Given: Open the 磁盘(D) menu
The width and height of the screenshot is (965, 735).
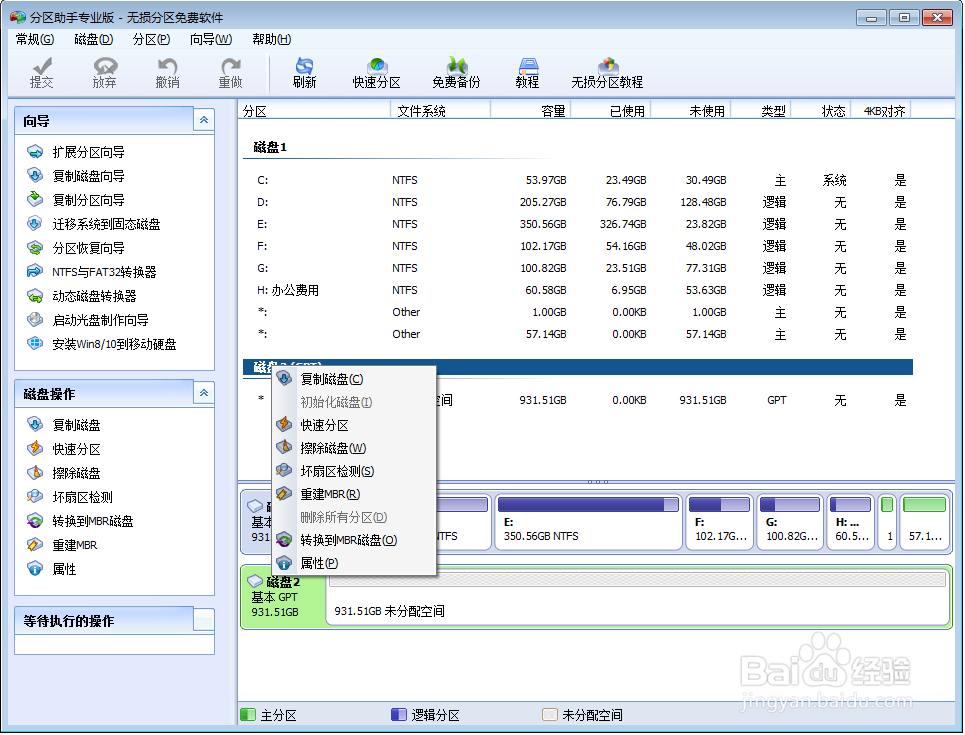Looking at the screenshot, I should (x=91, y=39).
